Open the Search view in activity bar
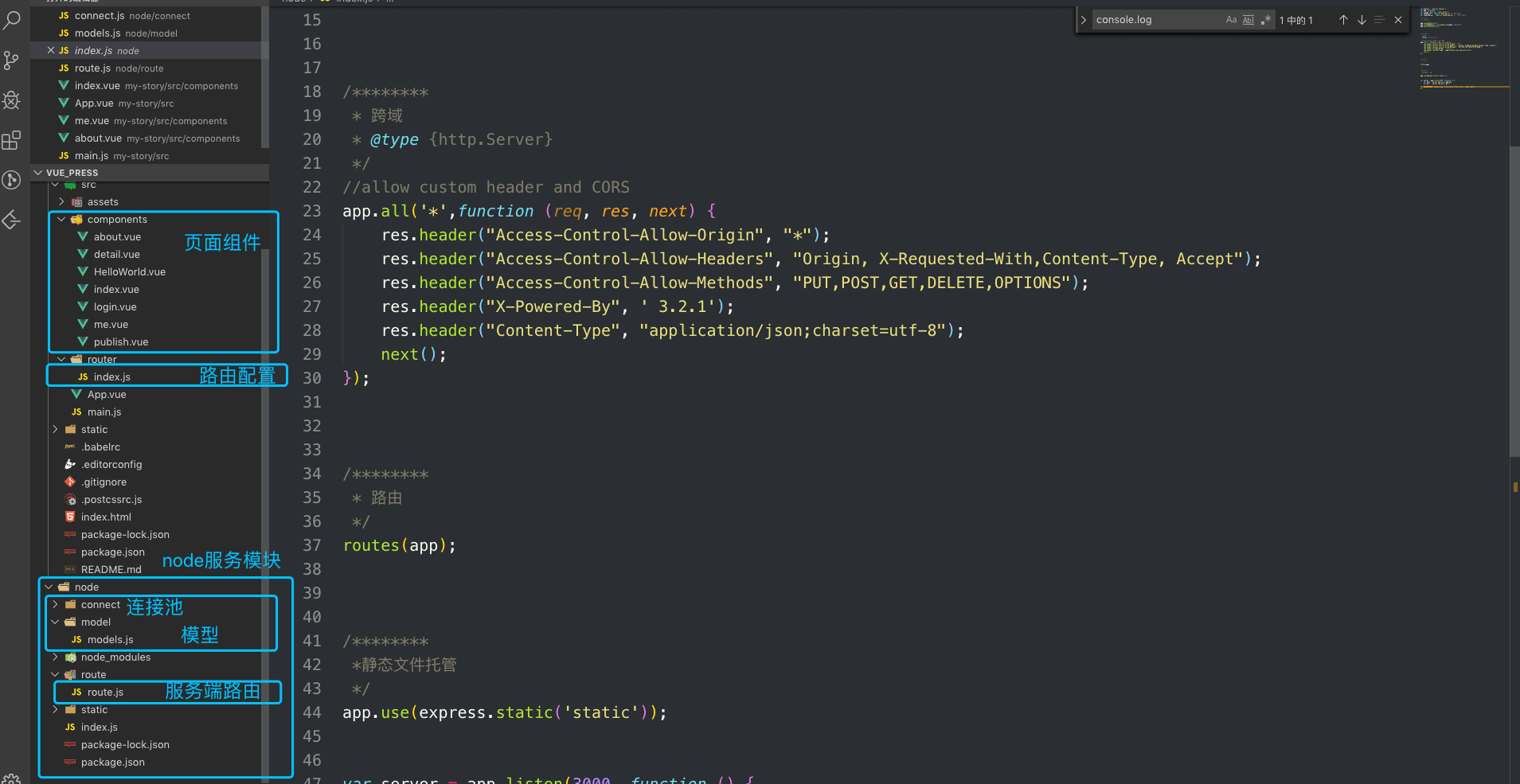 click(12, 20)
